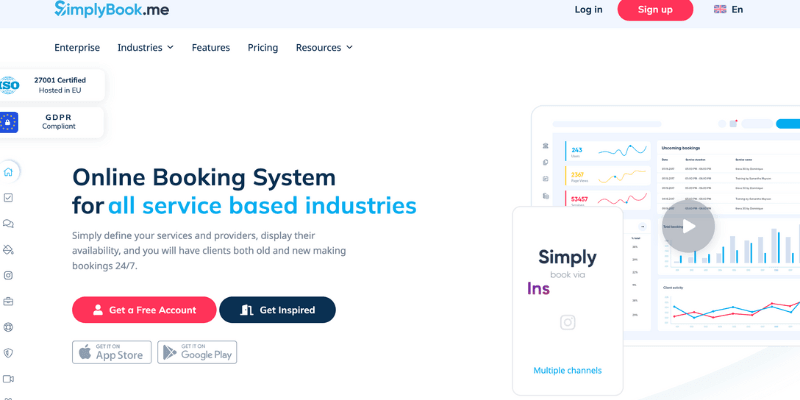800x400 pixels.
Task: Click the GDPR Compliant text
Action: tap(59, 122)
